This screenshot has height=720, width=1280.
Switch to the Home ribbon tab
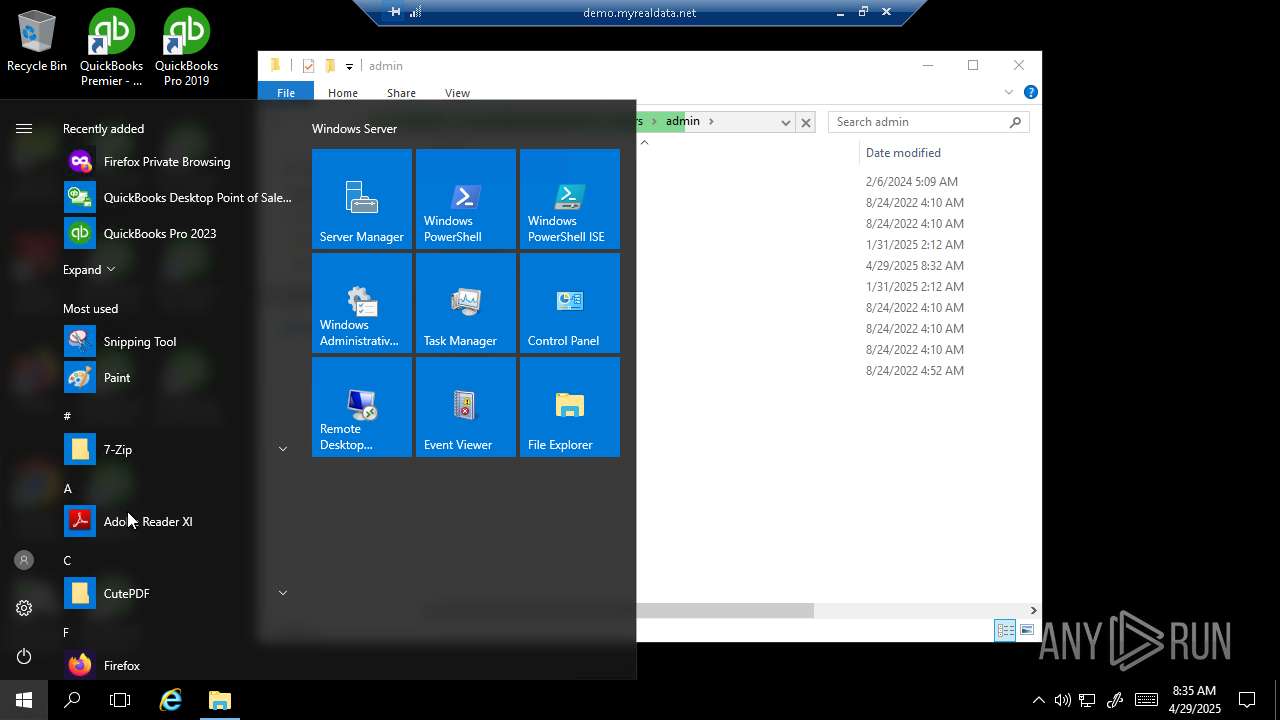point(343,93)
